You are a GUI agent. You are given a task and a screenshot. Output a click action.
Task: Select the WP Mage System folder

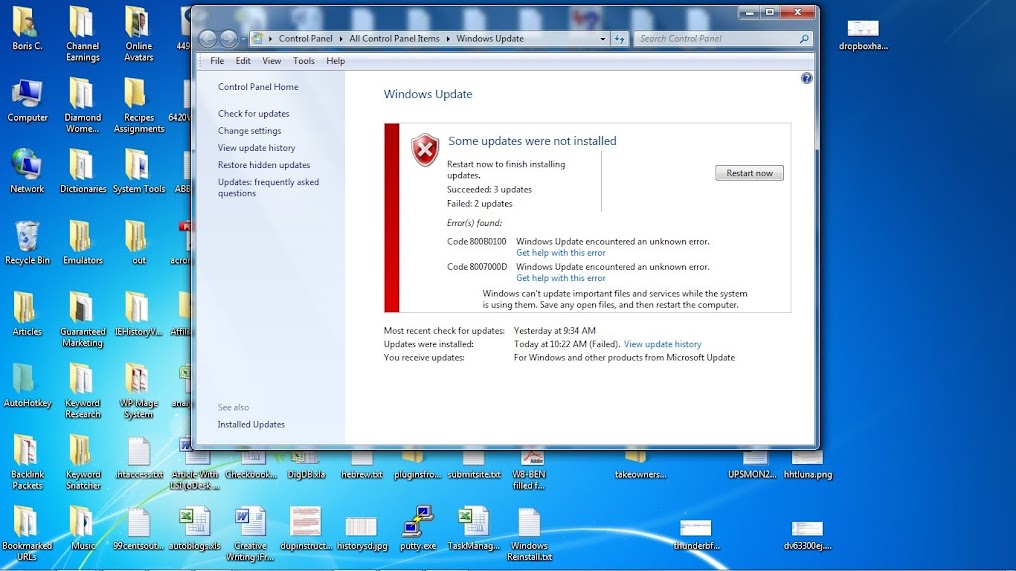[139, 390]
